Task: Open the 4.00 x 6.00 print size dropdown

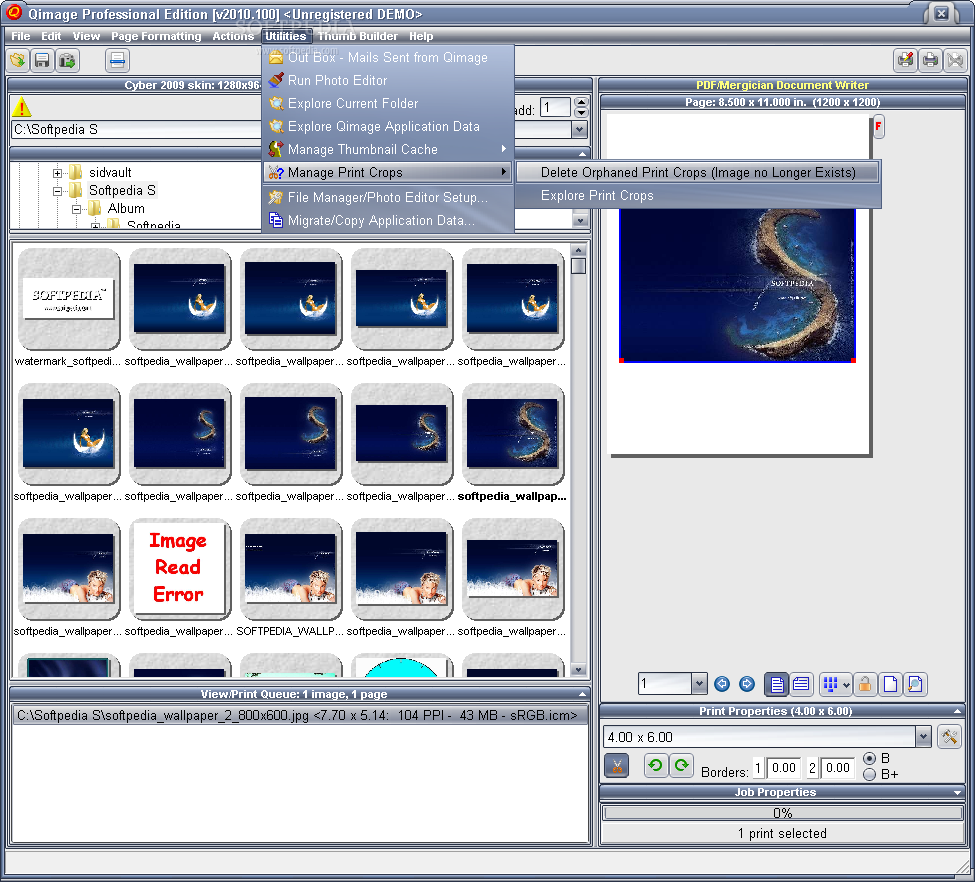Action: coord(923,737)
